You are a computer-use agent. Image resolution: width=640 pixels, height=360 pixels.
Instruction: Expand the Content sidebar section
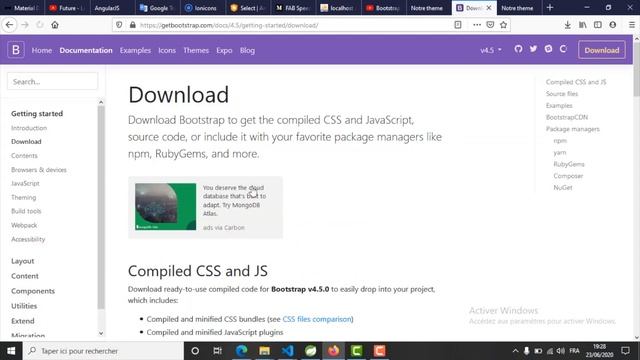coord(25,276)
